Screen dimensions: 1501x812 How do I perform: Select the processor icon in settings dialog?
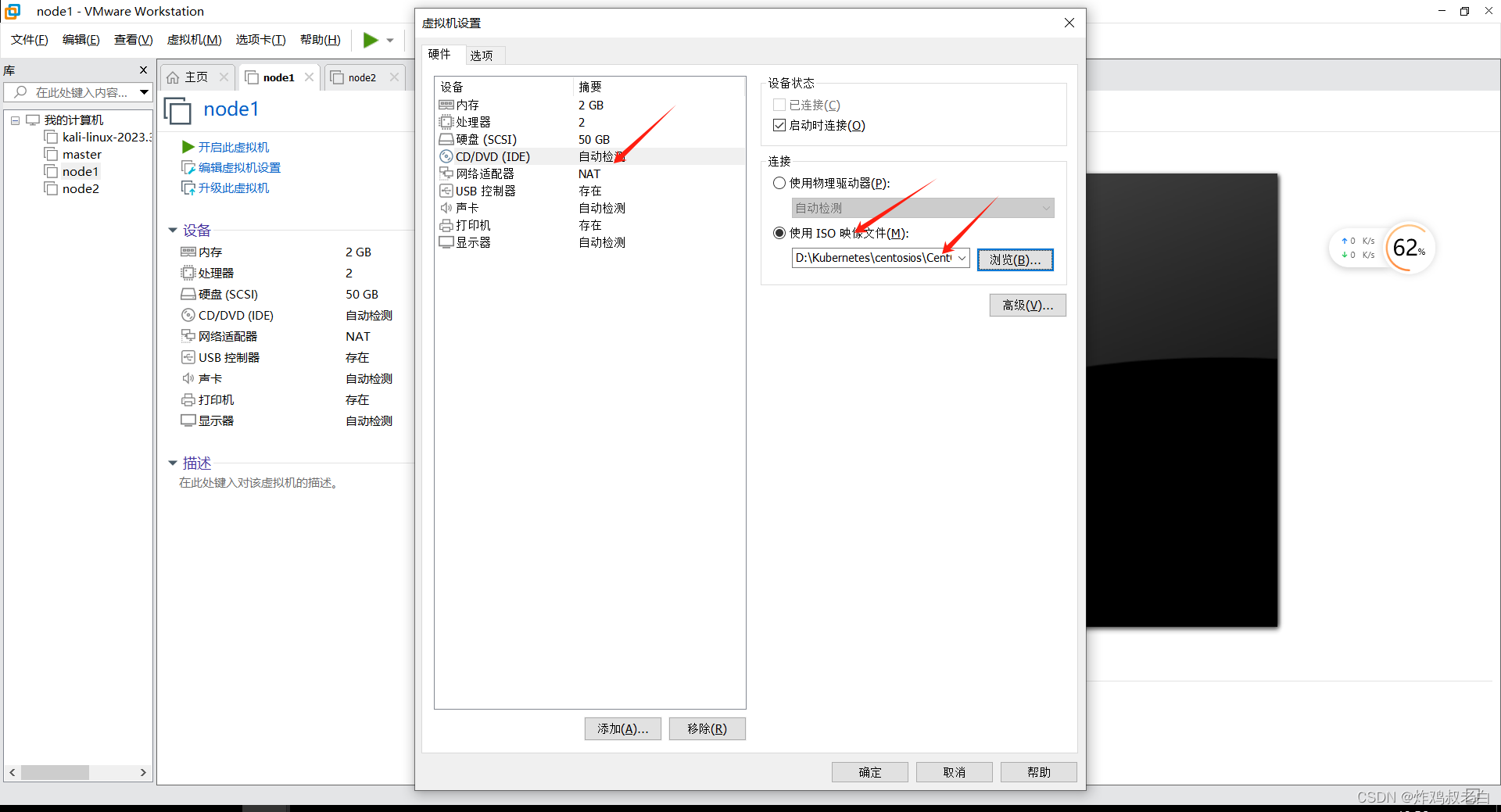tap(446, 122)
